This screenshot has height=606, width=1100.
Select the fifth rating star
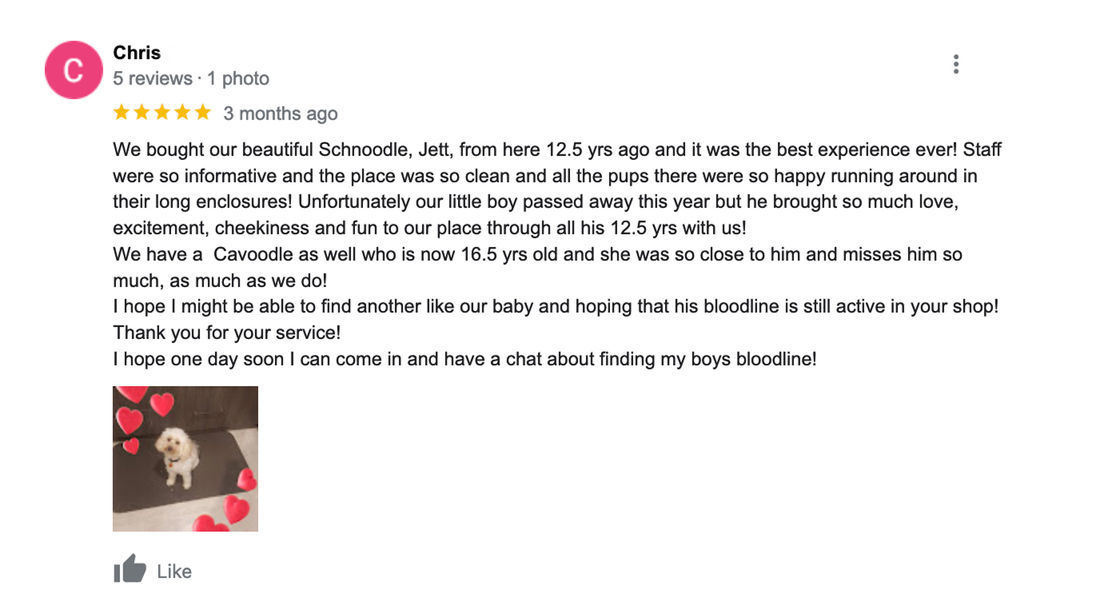[x=203, y=112]
